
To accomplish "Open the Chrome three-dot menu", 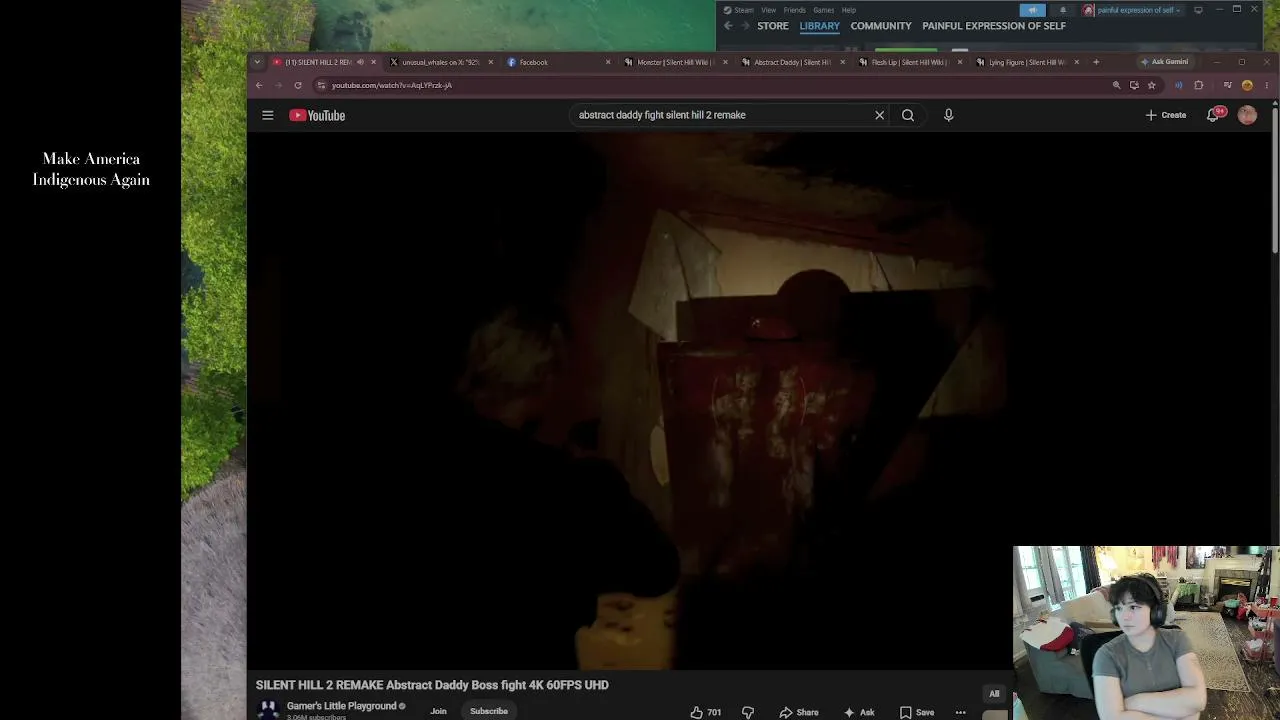I will click(x=1266, y=85).
